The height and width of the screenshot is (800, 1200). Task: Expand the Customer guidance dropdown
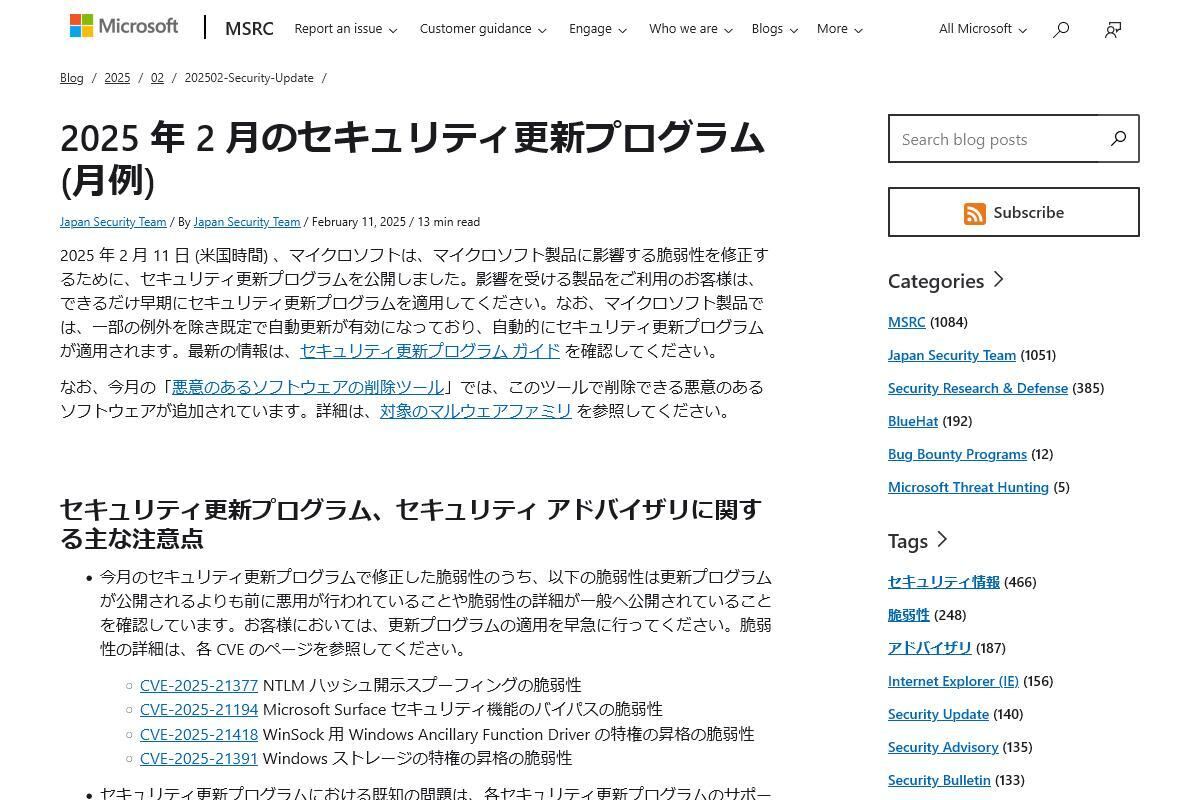click(482, 29)
